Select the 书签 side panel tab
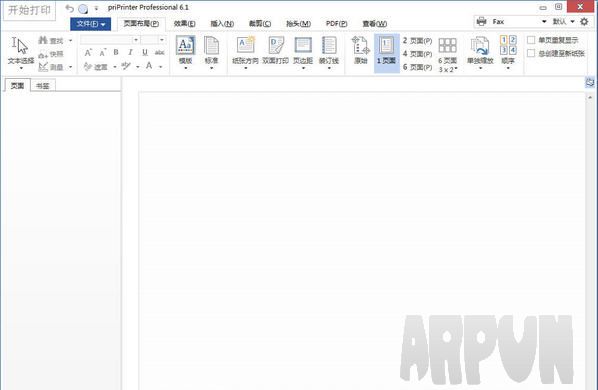598x390 pixels. [43, 86]
